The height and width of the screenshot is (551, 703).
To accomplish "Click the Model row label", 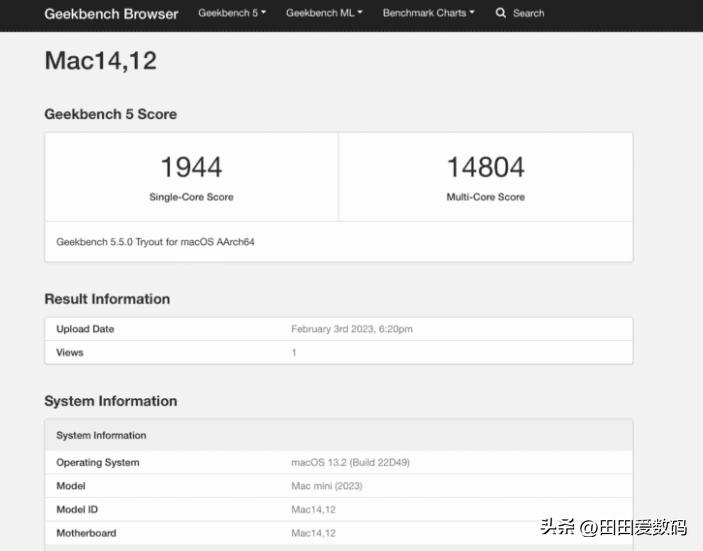I will [x=71, y=486].
